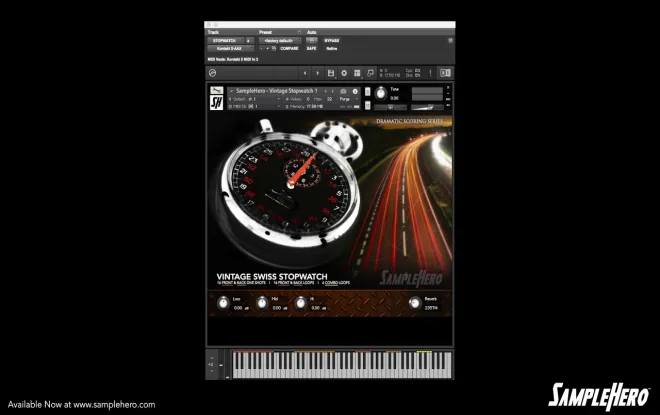Open the floppy disk save menu
This screenshot has height=415, width=660.
click(x=331, y=73)
